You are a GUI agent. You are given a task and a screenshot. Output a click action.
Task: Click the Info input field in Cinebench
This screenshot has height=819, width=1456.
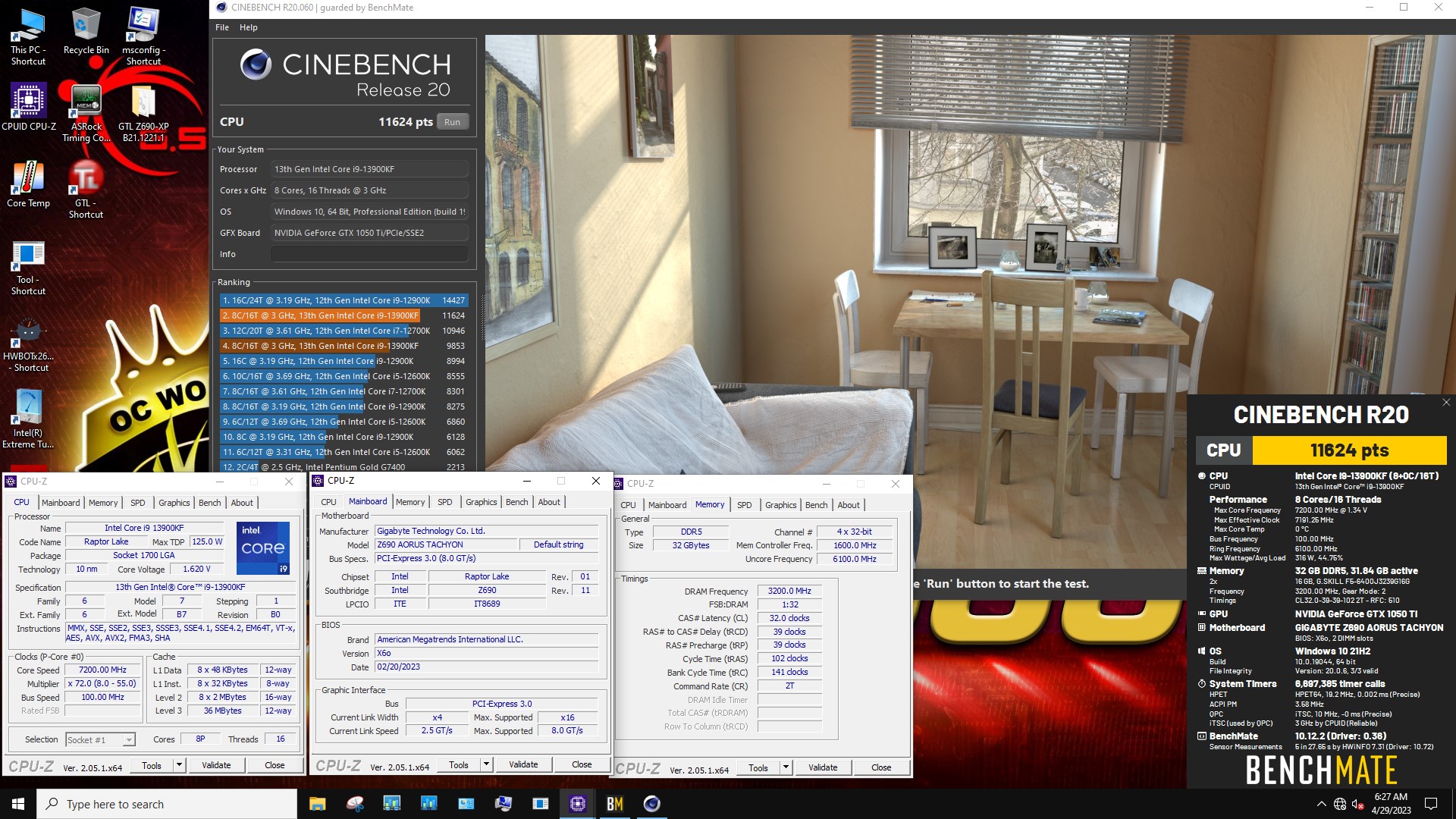pos(369,254)
